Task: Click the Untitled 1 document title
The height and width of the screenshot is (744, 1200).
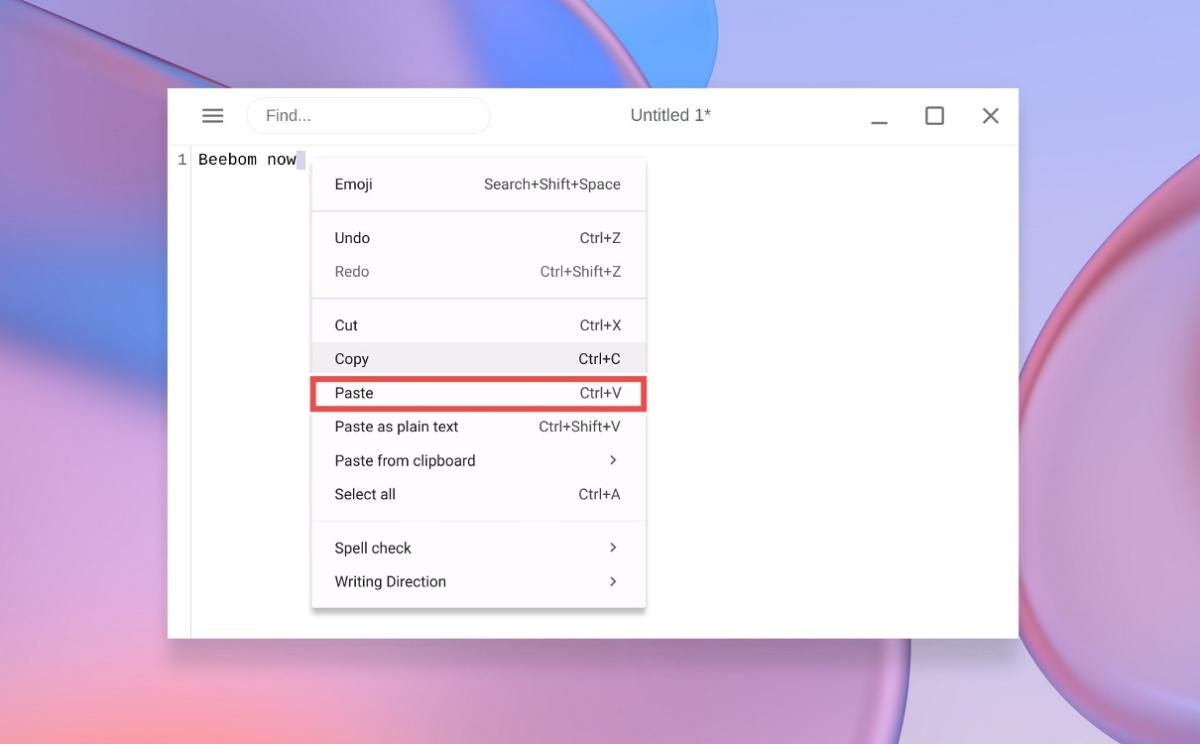Action: coord(671,115)
